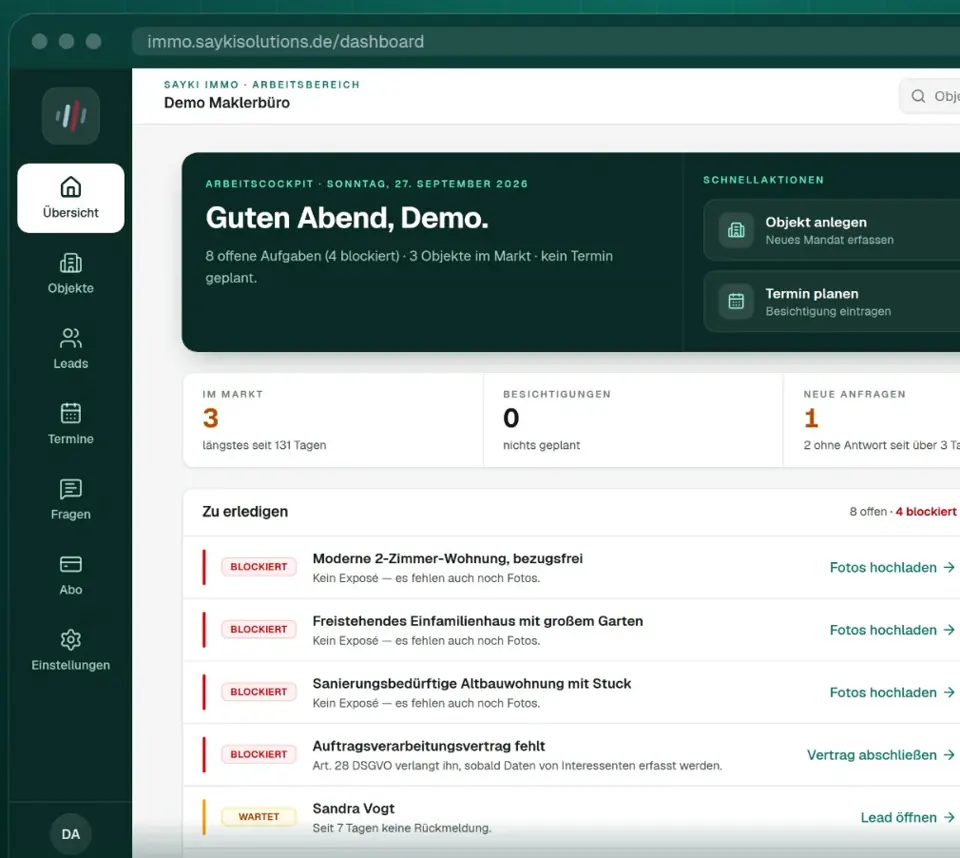Click title Freistehendes Einfamilienhaus mit großem Garten

(x=478, y=621)
